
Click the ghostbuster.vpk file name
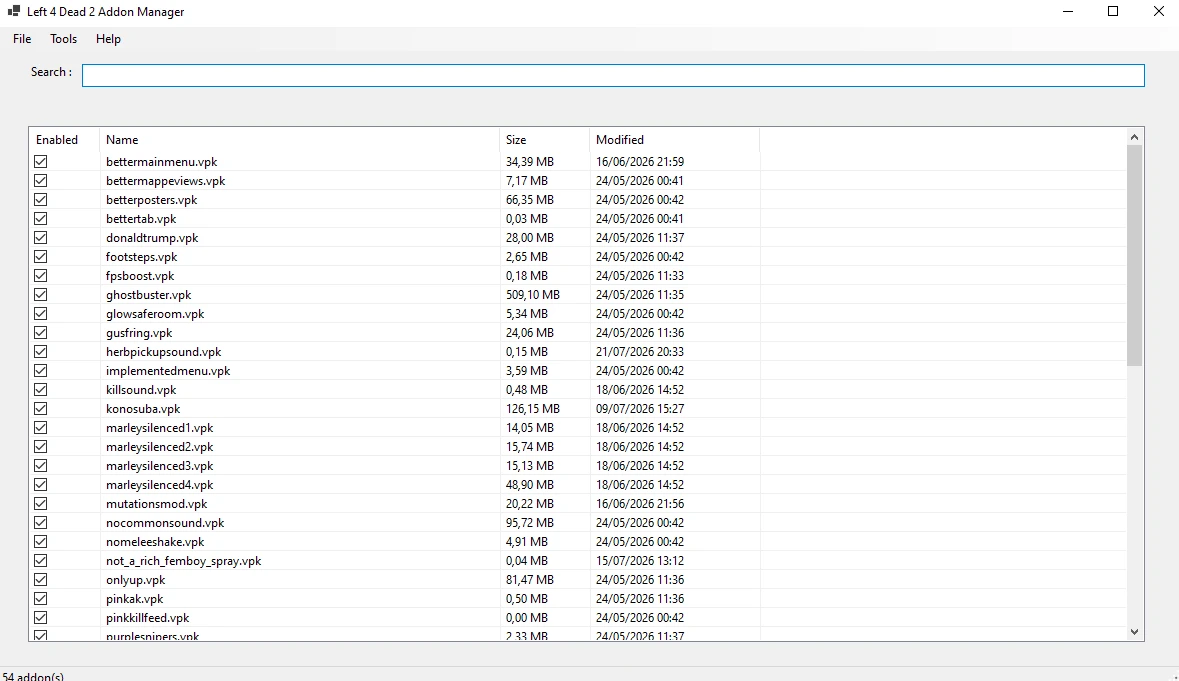click(149, 295)
